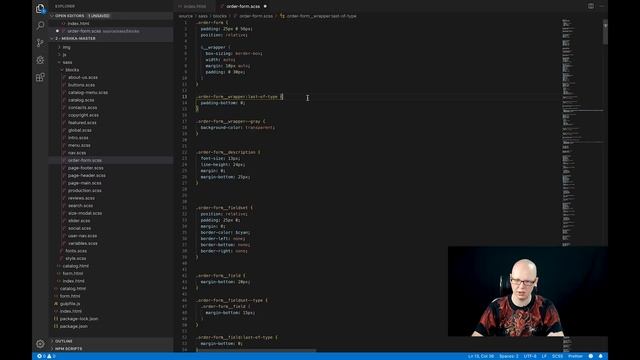Image resolution: width=640 pixels, height=360 pixels.
Task: Open the Explorer view in activity bar
Action: pos(40,9)
